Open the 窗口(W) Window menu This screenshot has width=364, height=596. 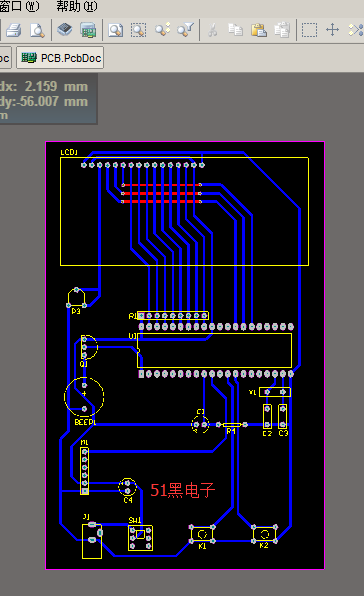point(19,6)
